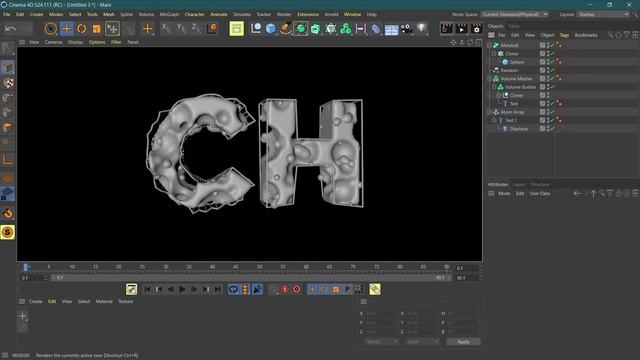Open the viewport Display menu
Screen dimensions: 640x360
pos(76,42)
